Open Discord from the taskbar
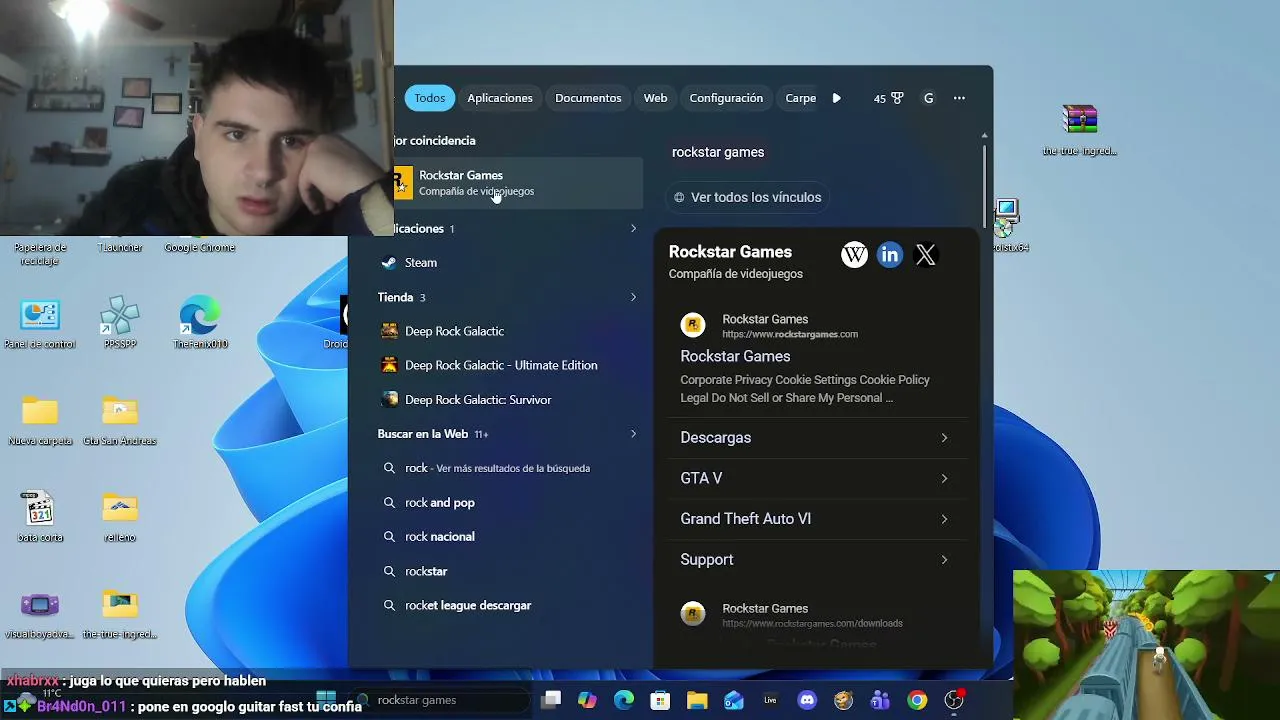This screenshot has height=720, width=1280. [x=807, y=700]
